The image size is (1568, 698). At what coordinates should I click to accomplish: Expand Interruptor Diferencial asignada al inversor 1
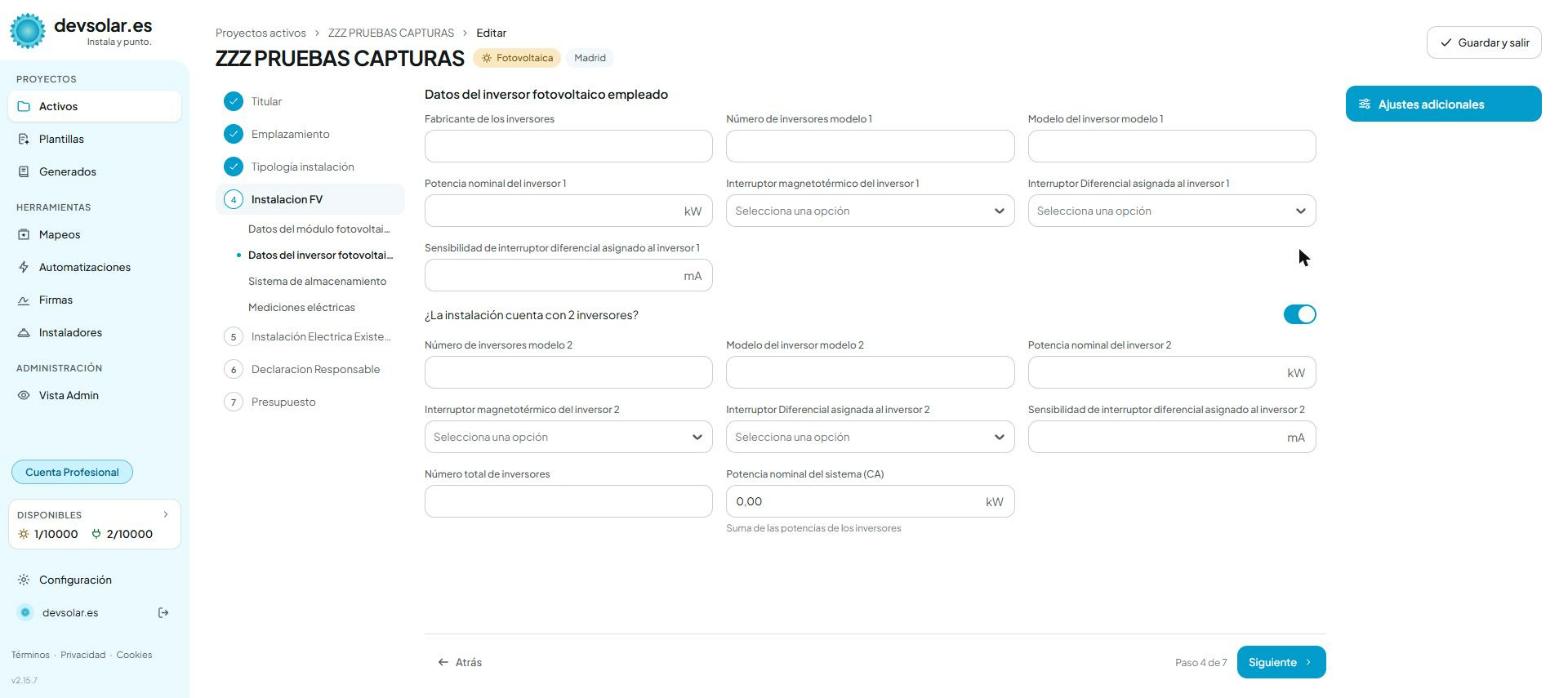tap(1172, 211)
